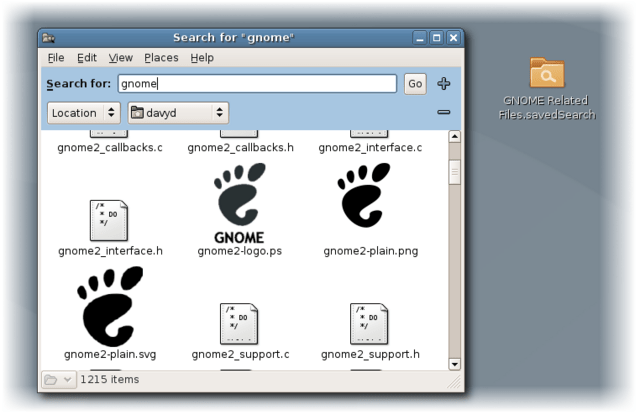The image size is (640, 415).
Task: Click the 1215 items status text
Action: click(110, 379)
